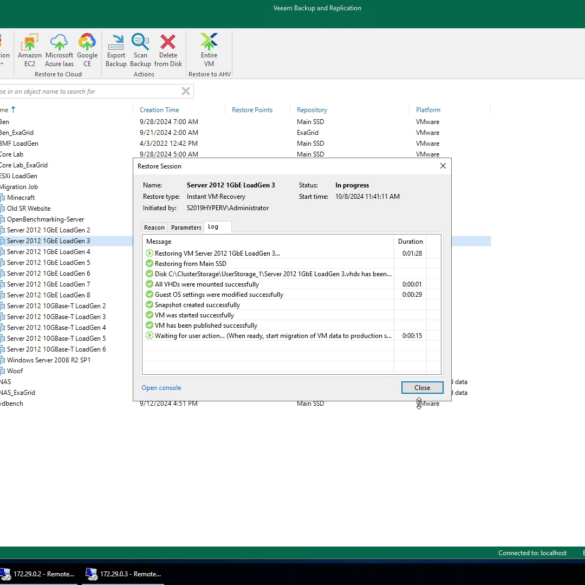The width and height of the screenshot is (585, 585).
Task: Click the Message column header in log
Action: pos(159,241)
